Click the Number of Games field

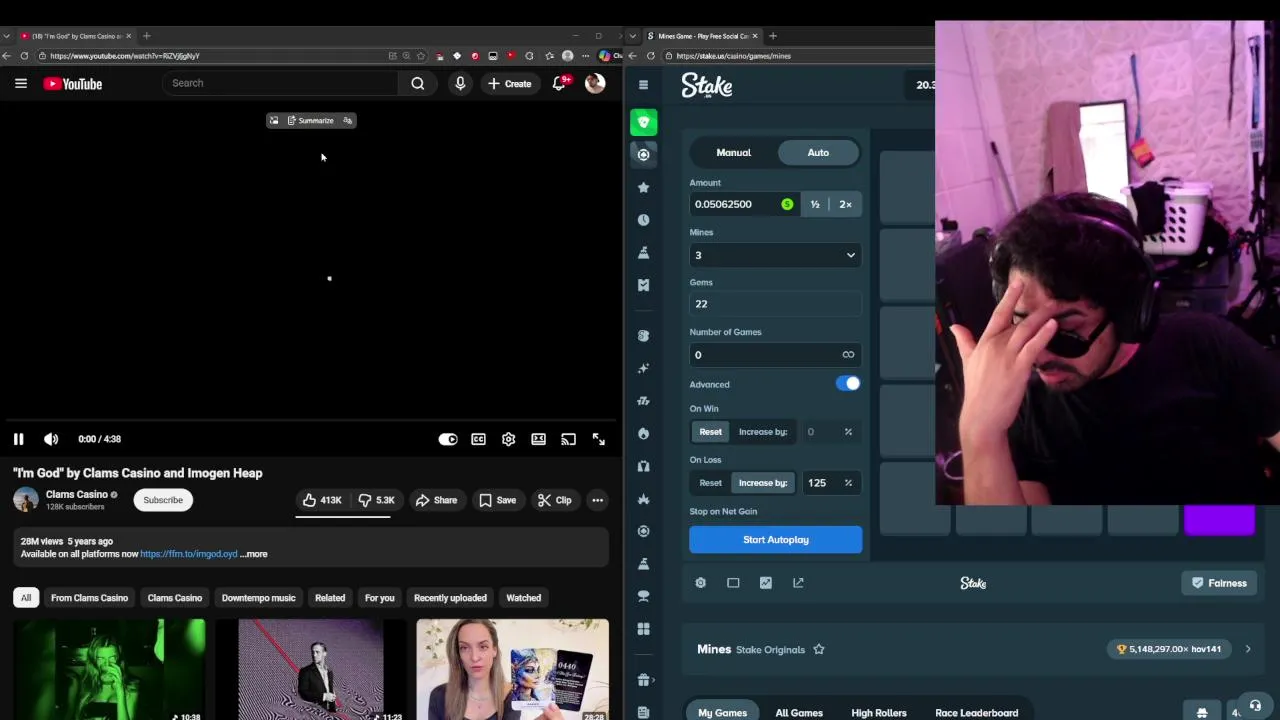[x=775, y=355]
